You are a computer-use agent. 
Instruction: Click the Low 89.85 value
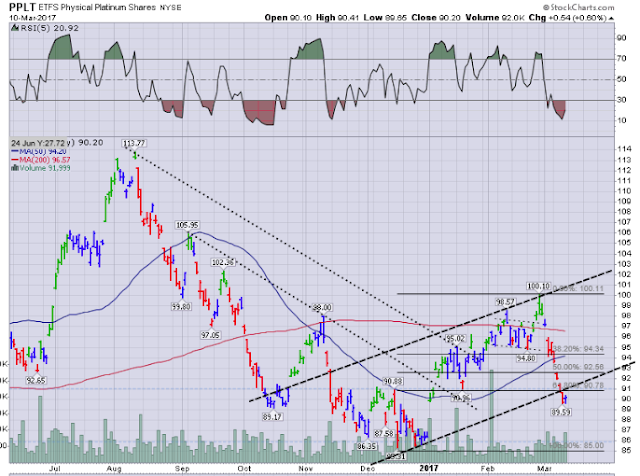(x=385, y=18)
